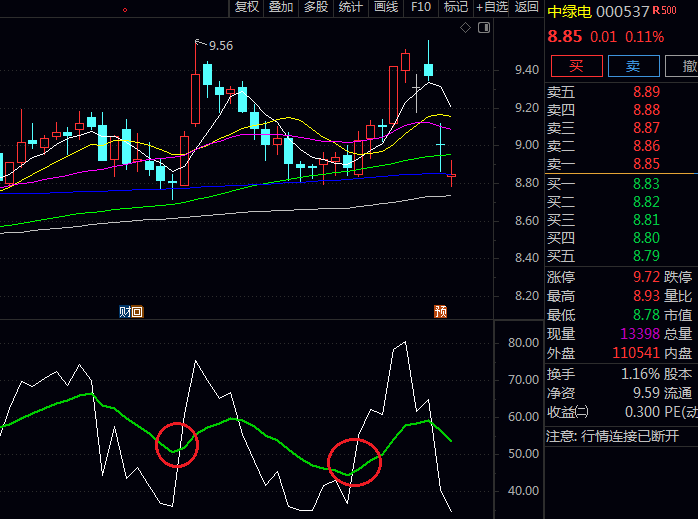Click the 返回 back button
Image resolution: width=698 pixels, height=519 pixels.
pyautogui.click(x=526, y=8)
